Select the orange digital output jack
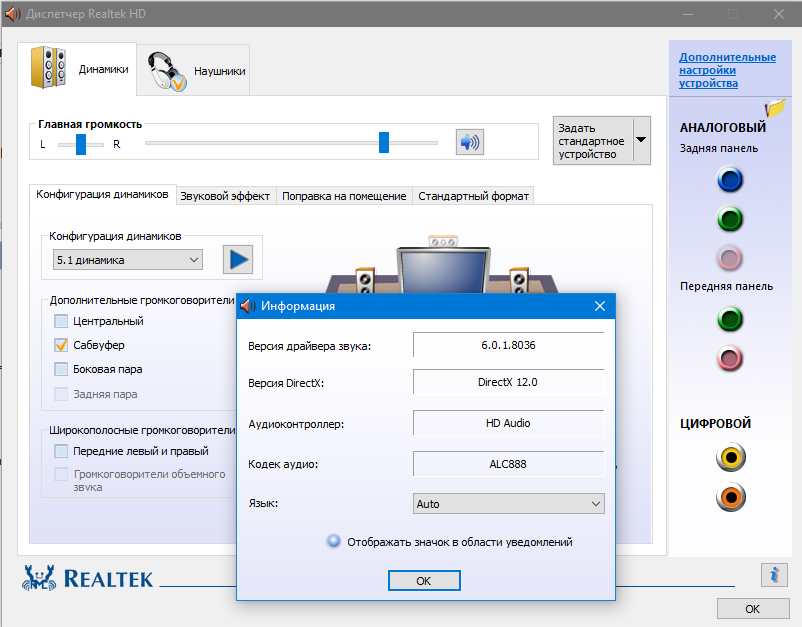Viewport: 802px width, 627px height. coord(731,497)
